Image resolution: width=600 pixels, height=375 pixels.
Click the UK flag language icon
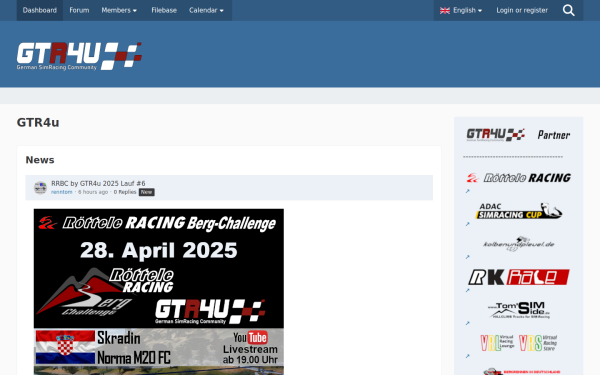pos(445,11)
